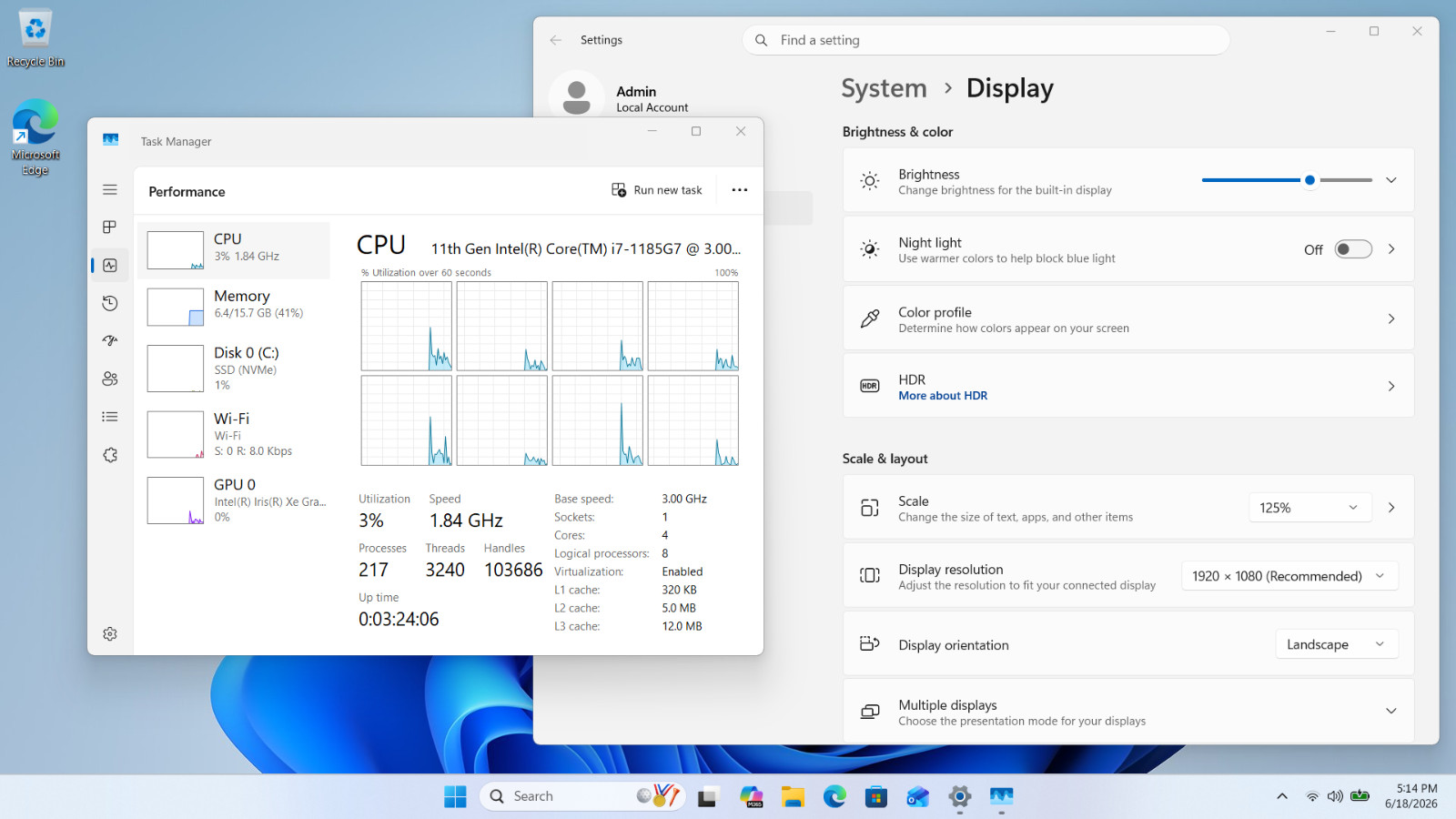Open More about HDR link

[943, 396]
